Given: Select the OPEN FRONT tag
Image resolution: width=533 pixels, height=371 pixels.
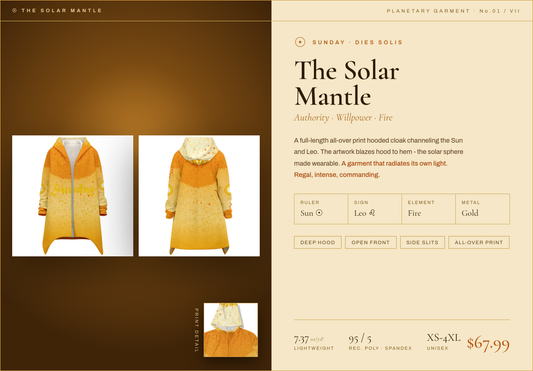Looking at the screenshot, I should [x=371, y=242].
